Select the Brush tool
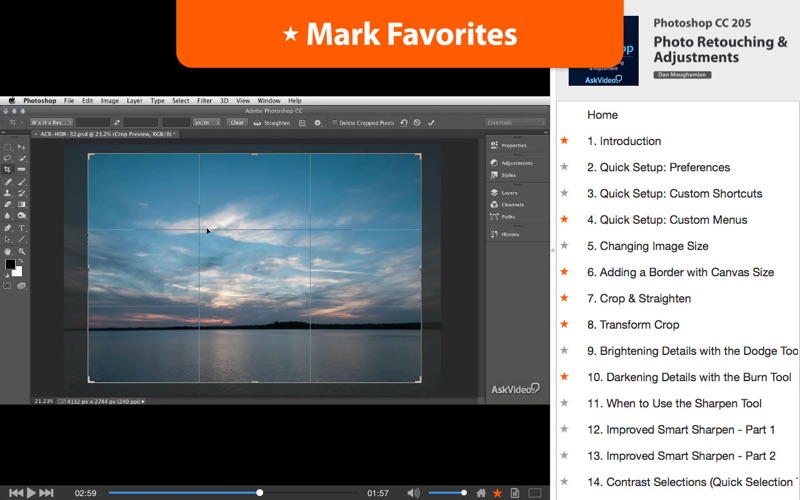Screen dimensions: 800x500 [x=21, y=182]
